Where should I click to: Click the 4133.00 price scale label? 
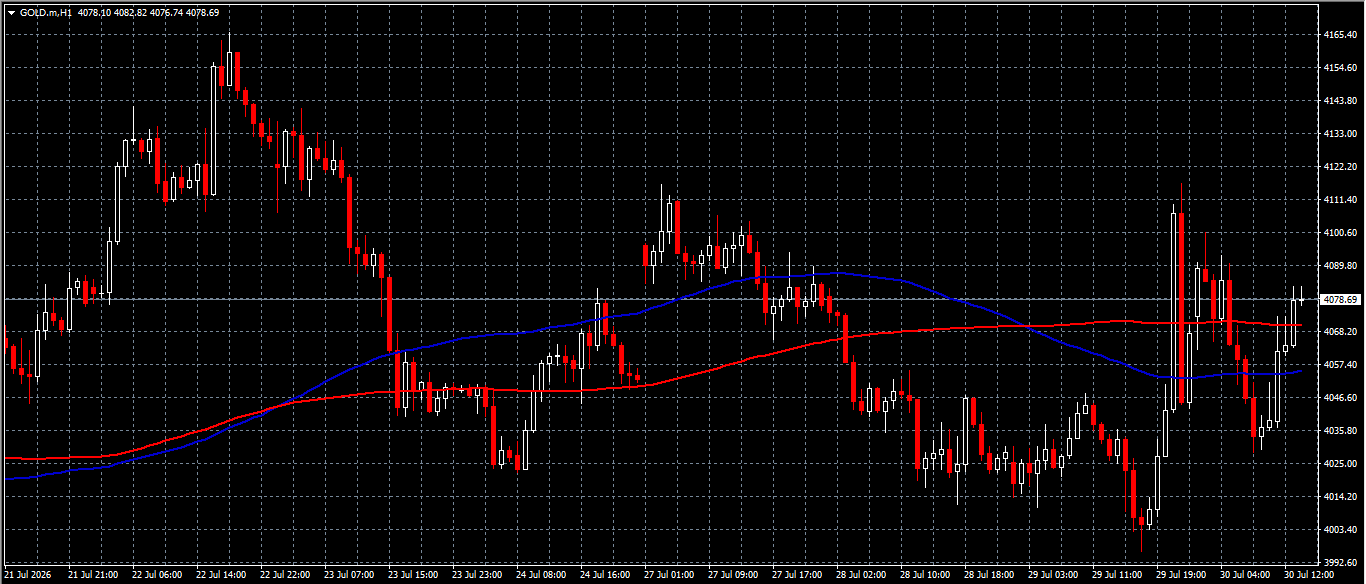tap(1338, 134)
